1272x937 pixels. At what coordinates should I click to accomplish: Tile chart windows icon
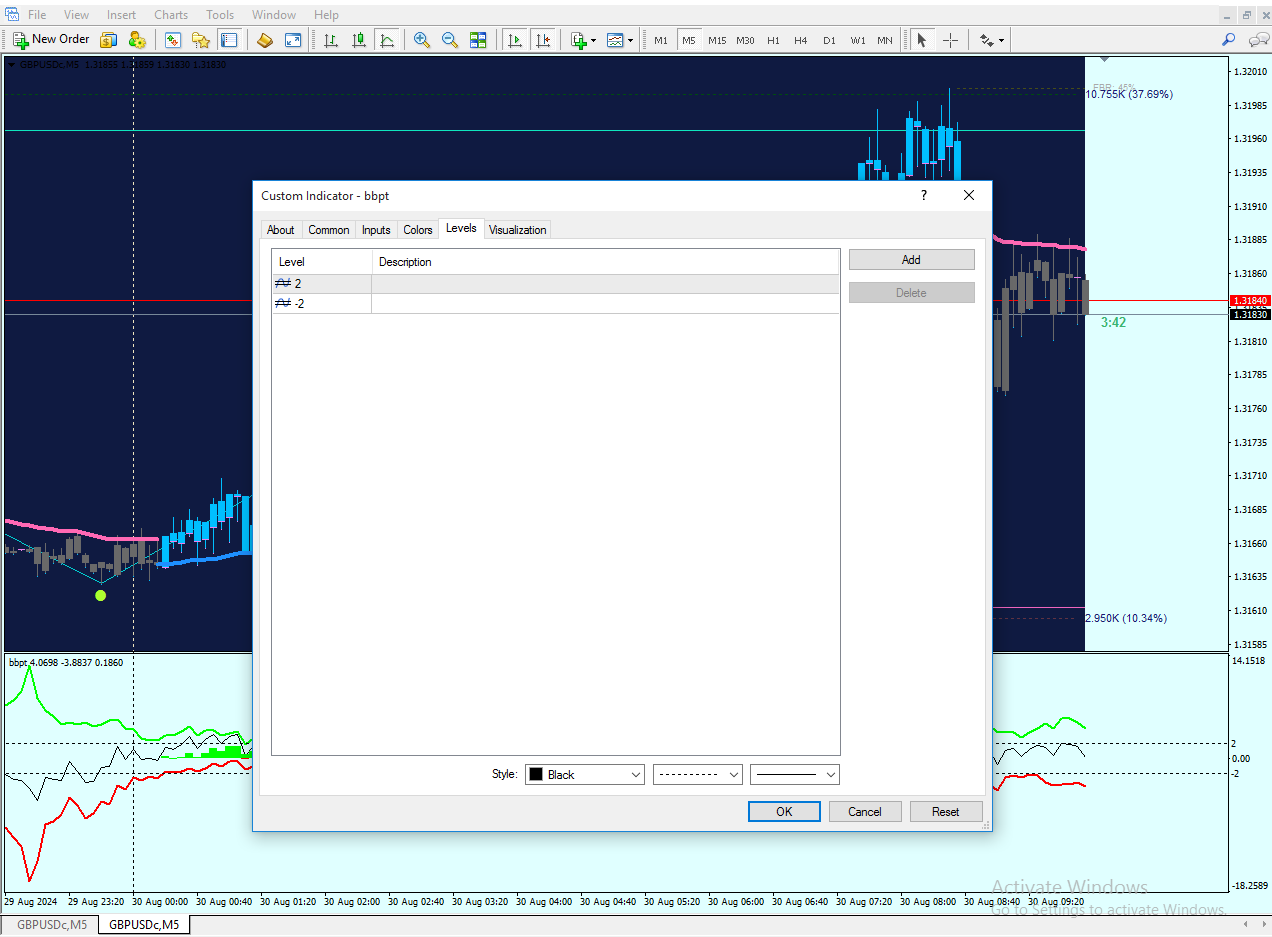point(478,40)
